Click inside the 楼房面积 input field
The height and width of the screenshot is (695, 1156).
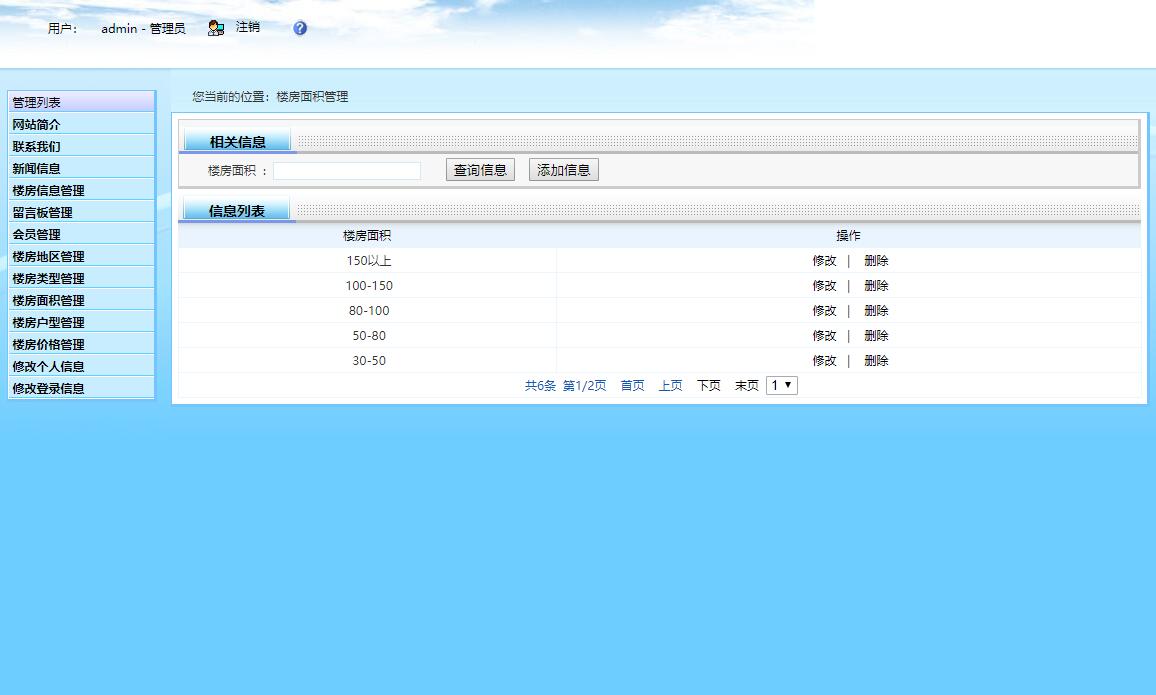pos(346,170)
